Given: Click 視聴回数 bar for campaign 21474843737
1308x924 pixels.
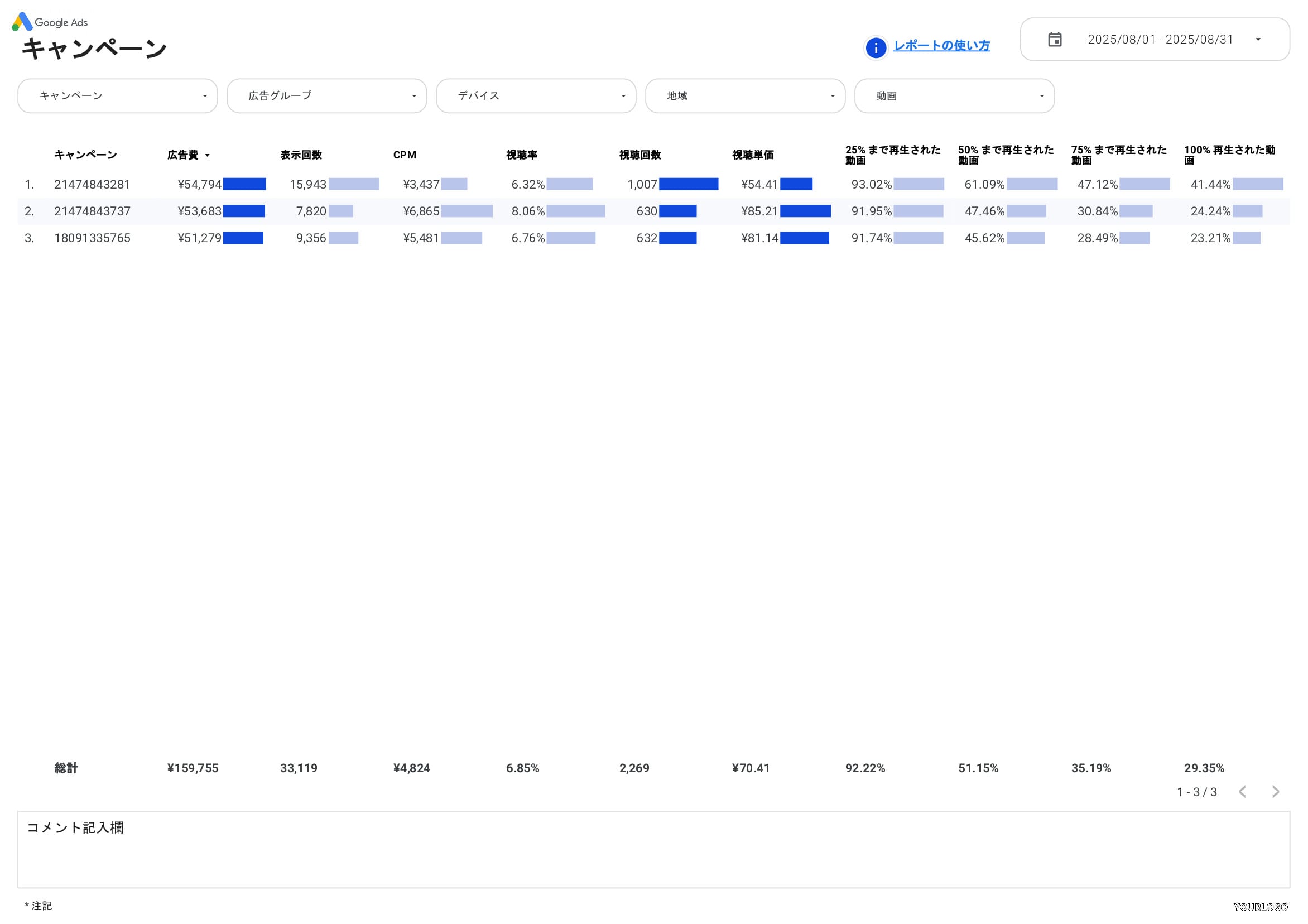Looking at the screenshot, I should 677,211.
